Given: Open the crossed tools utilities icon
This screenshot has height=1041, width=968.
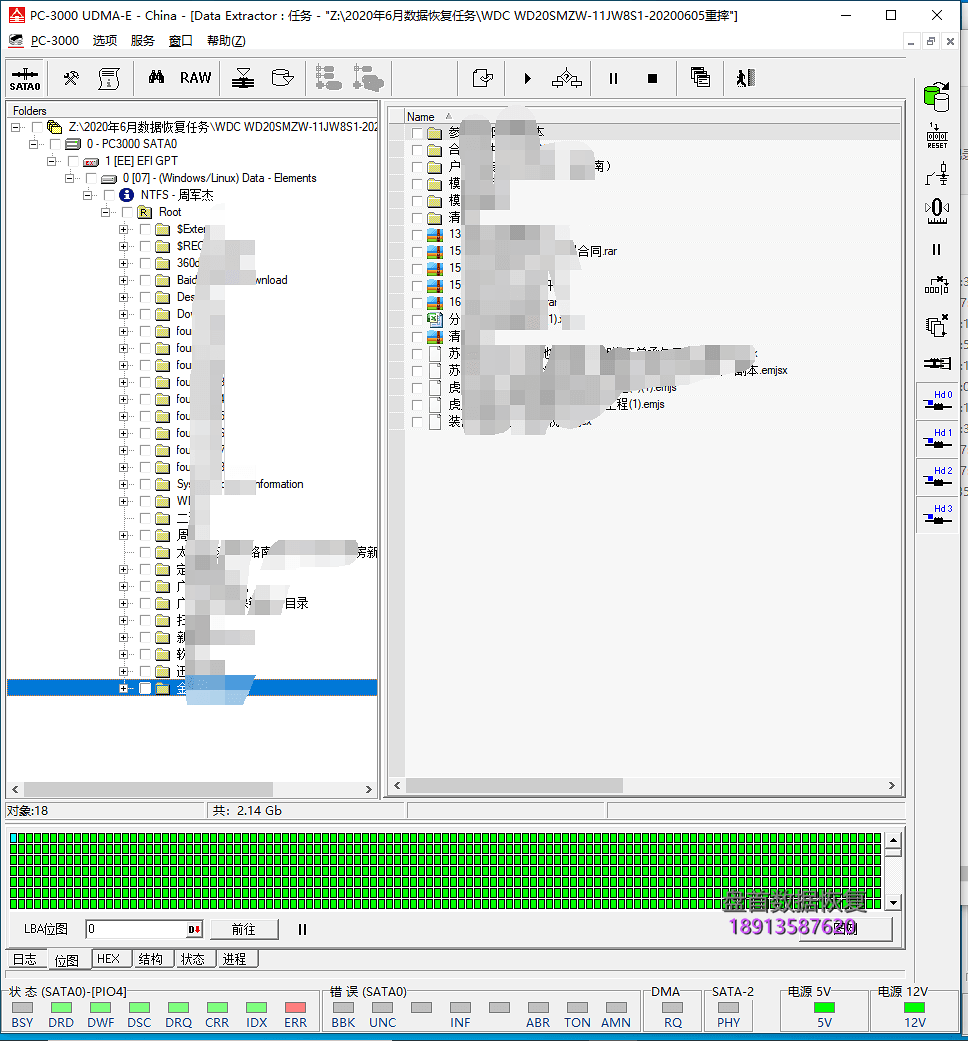Looking at the screenshot, I should pos(71,78).
